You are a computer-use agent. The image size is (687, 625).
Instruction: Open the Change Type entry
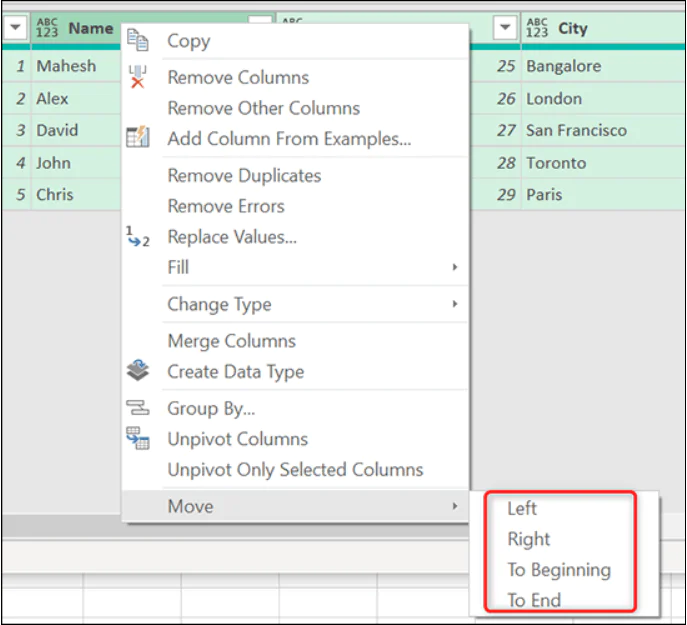pyautogui.click(x=295, y=304)
